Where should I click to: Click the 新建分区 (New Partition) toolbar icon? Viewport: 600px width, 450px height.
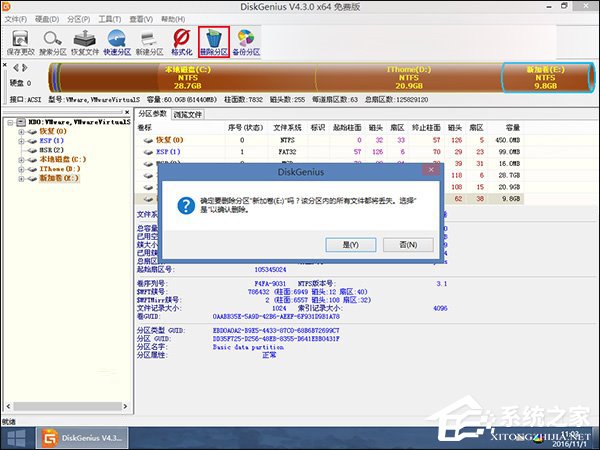click(150, 40)
